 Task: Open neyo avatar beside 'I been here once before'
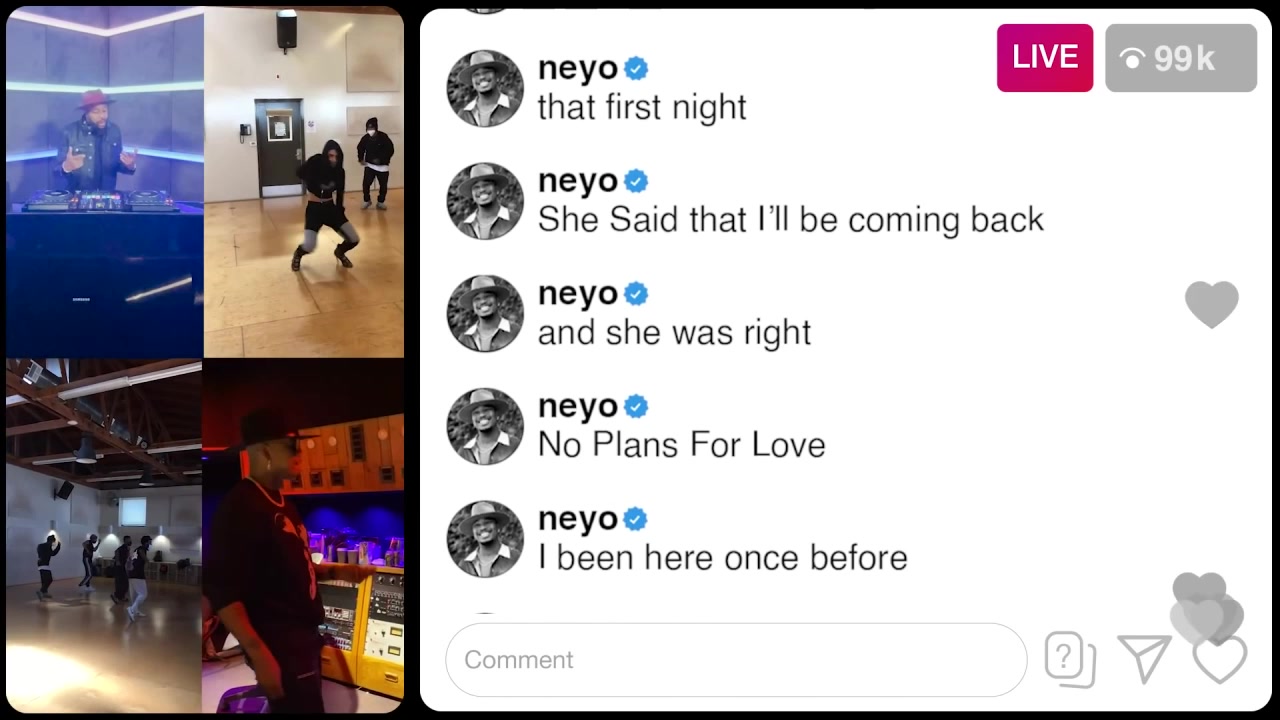coord(485,540)
